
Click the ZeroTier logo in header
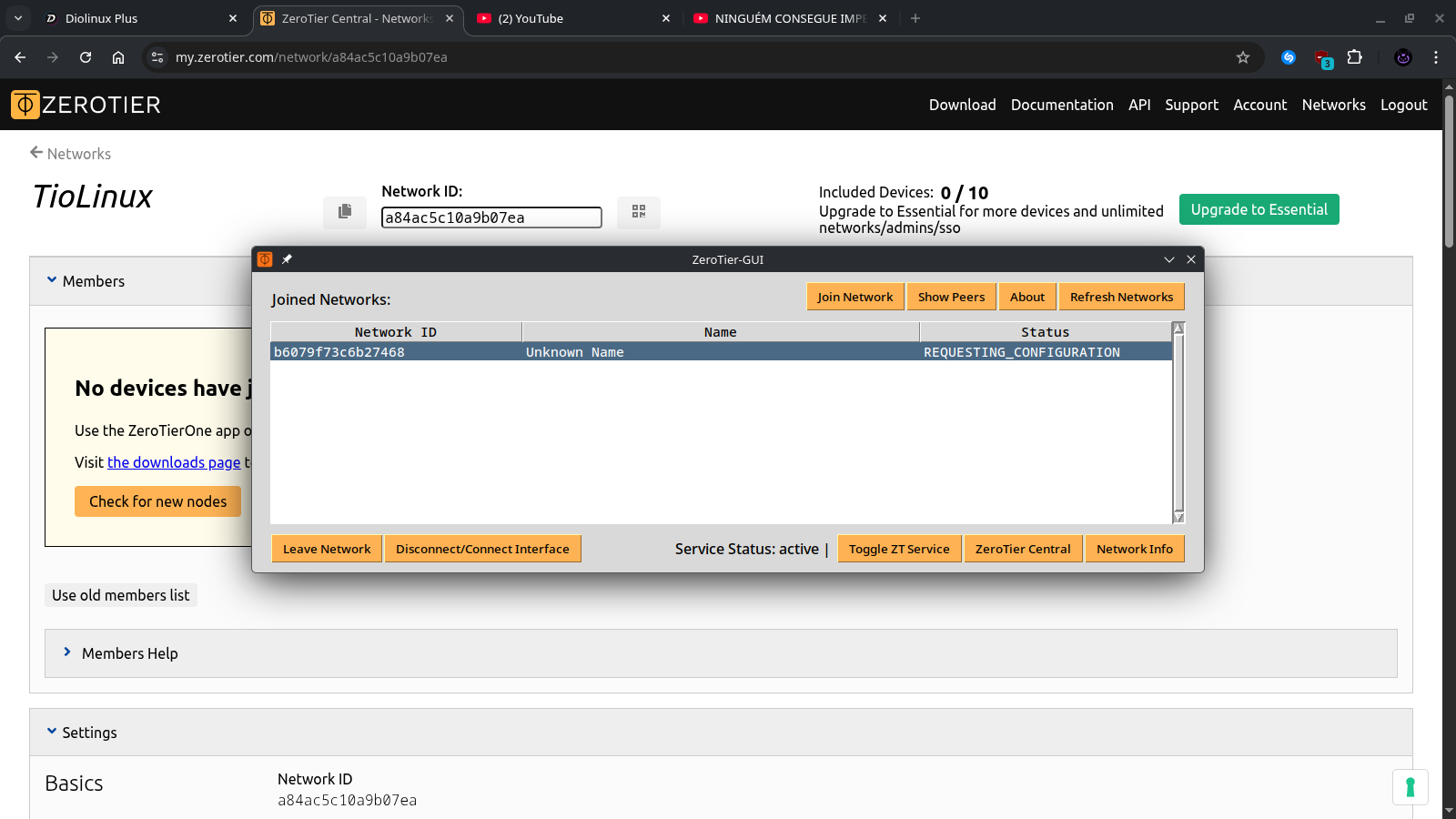[x=86, y=105]
